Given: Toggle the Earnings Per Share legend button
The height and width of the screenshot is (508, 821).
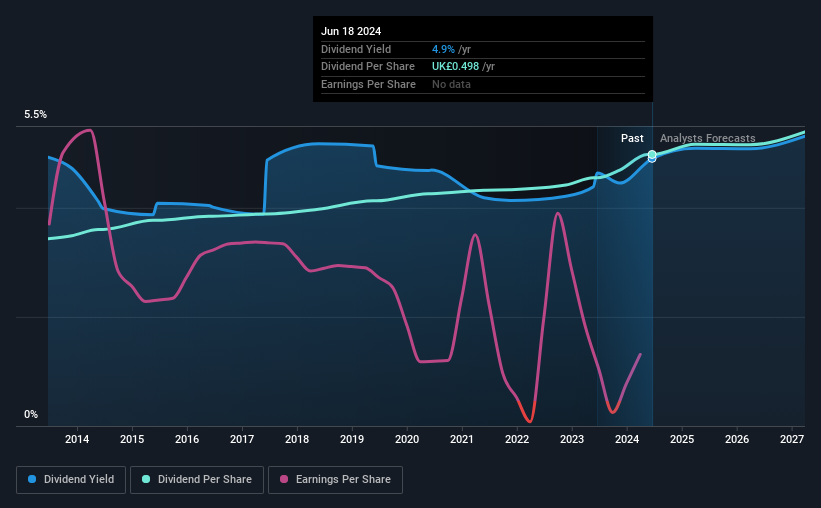Looking at the screenshot, I should pyautogui.click(x=335, y=480).
